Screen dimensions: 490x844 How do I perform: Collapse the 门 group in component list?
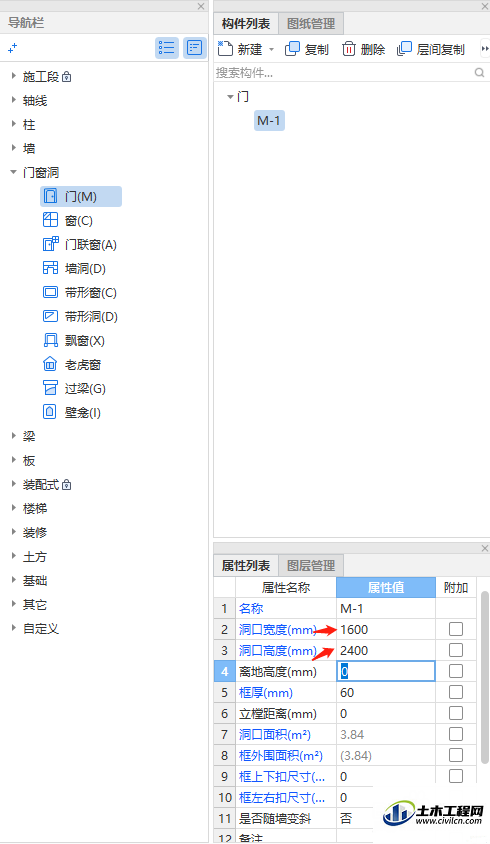coord(230,97)
